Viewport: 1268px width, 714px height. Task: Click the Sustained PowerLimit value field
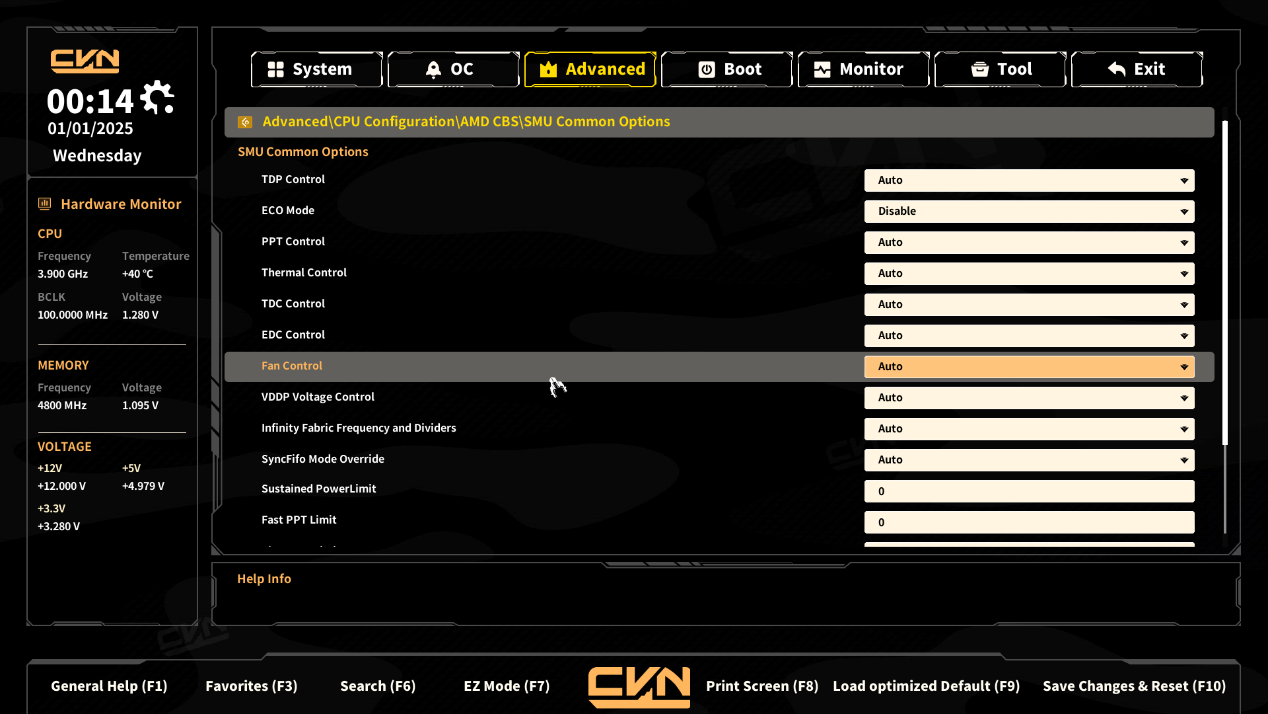click(x=1029, y=491)
